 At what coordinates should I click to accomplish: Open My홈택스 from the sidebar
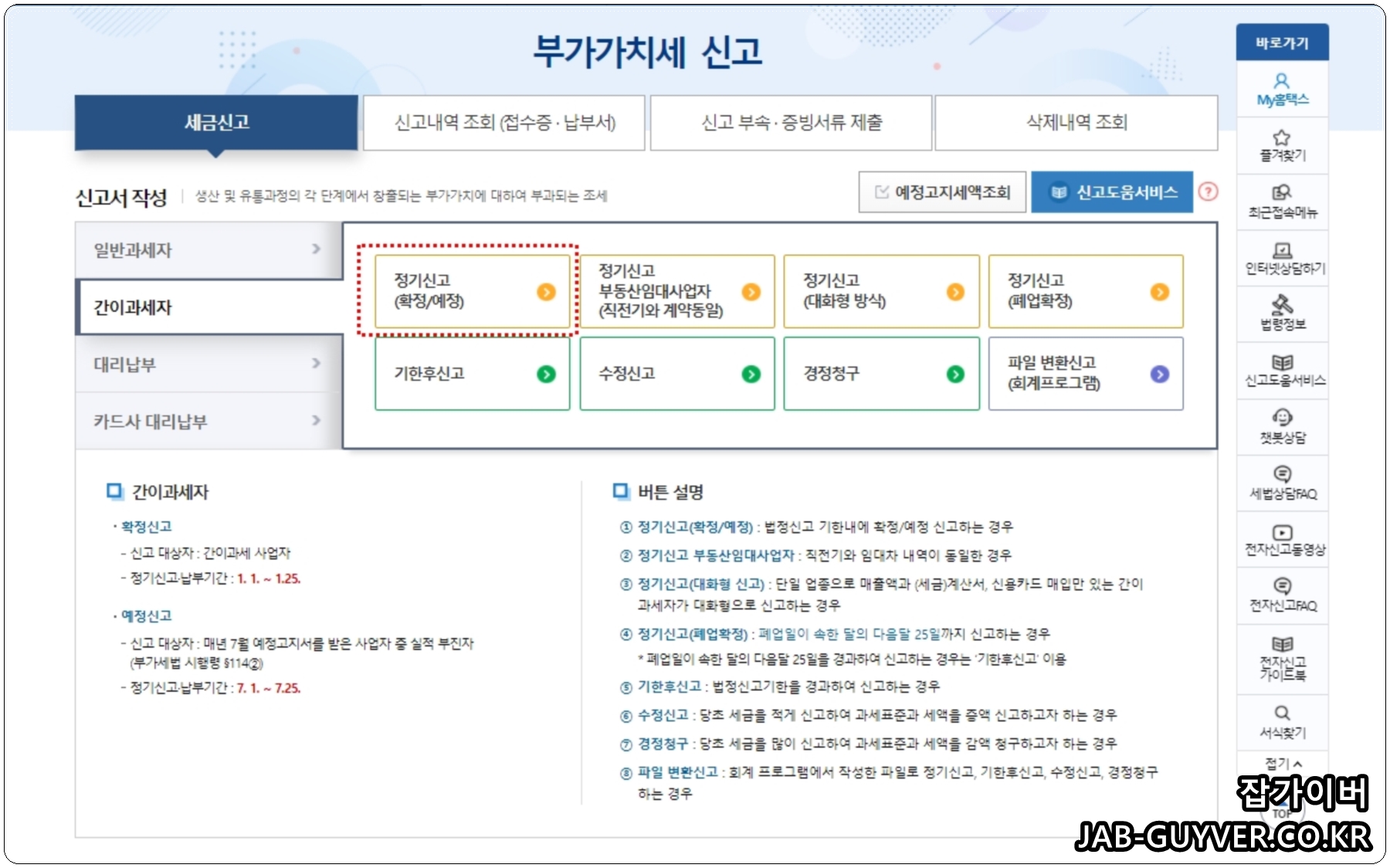pyautogui.click(x=1282, y=87)
